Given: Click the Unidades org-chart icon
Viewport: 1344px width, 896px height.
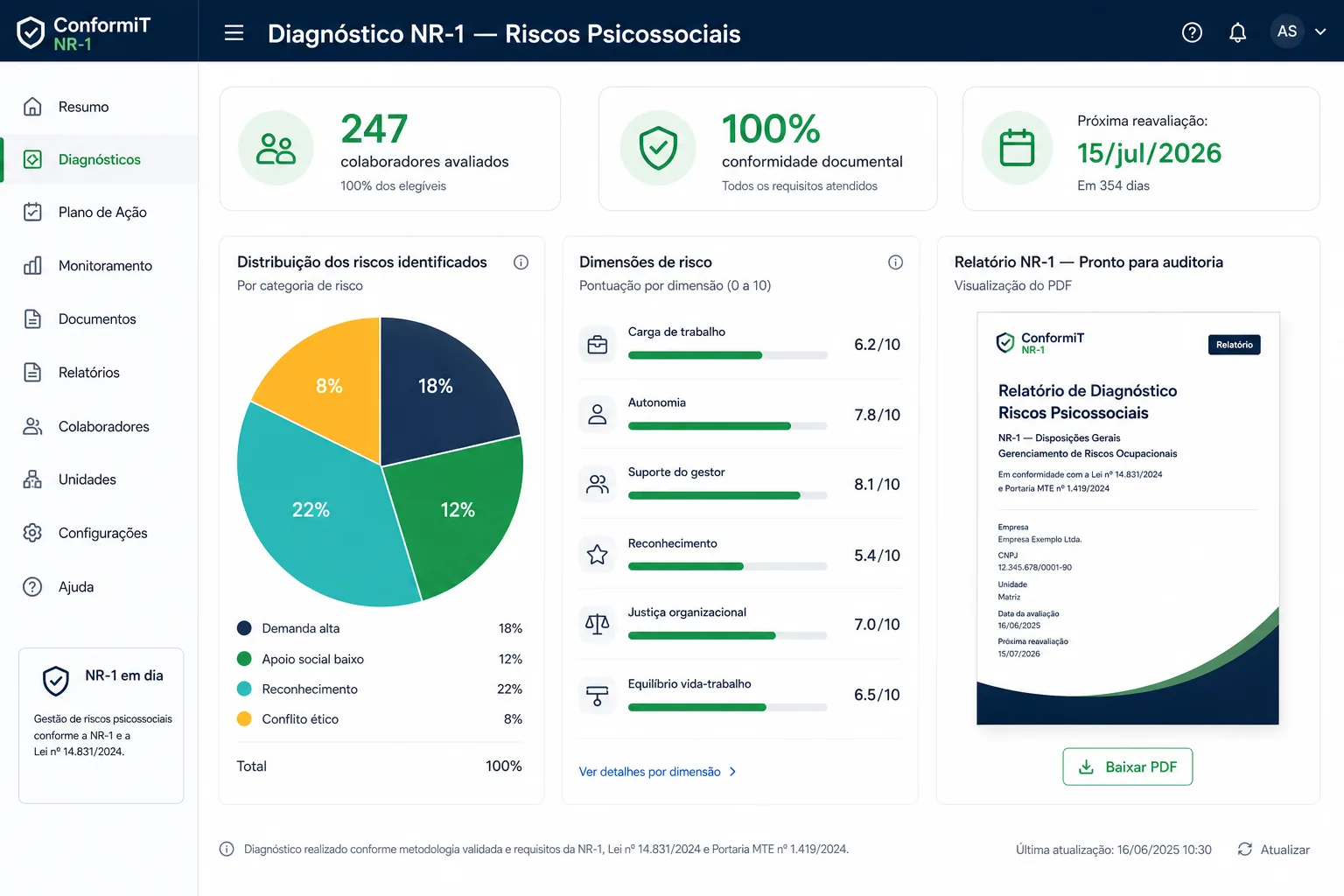Looking at the screenshot, I should (32, 479).
